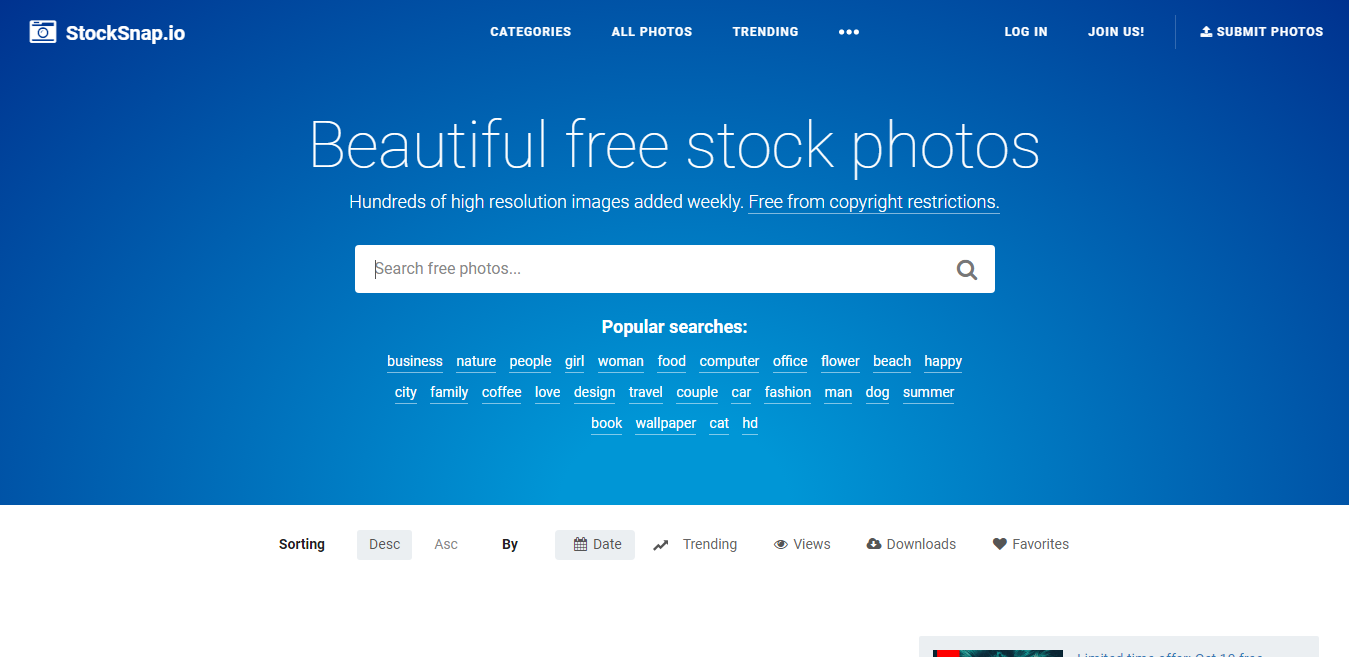This screenshot has width=1349, height=657.
Task: Click the Join Us! link
Action: [1116, 32]
